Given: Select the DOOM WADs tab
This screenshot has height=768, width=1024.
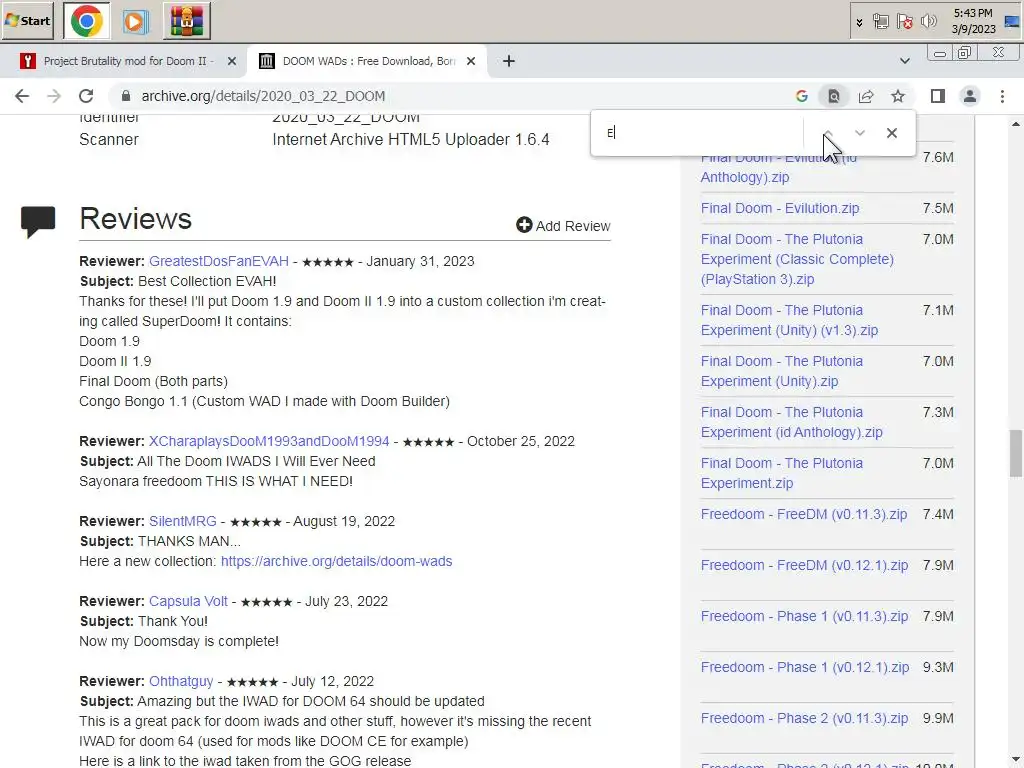Looking at the screenshot, I should [368, 61].
